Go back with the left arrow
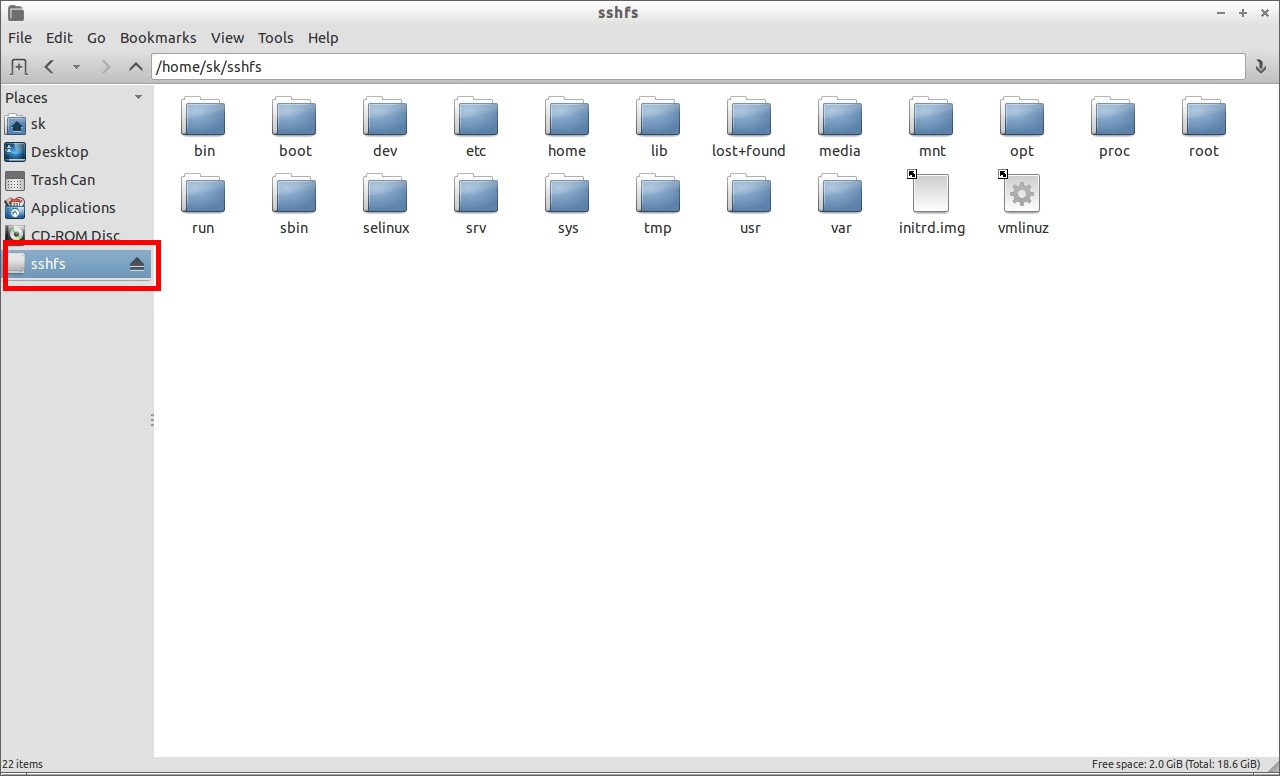Image resolution: width=1280 pixels, height=776 pixels. [48, 67]
